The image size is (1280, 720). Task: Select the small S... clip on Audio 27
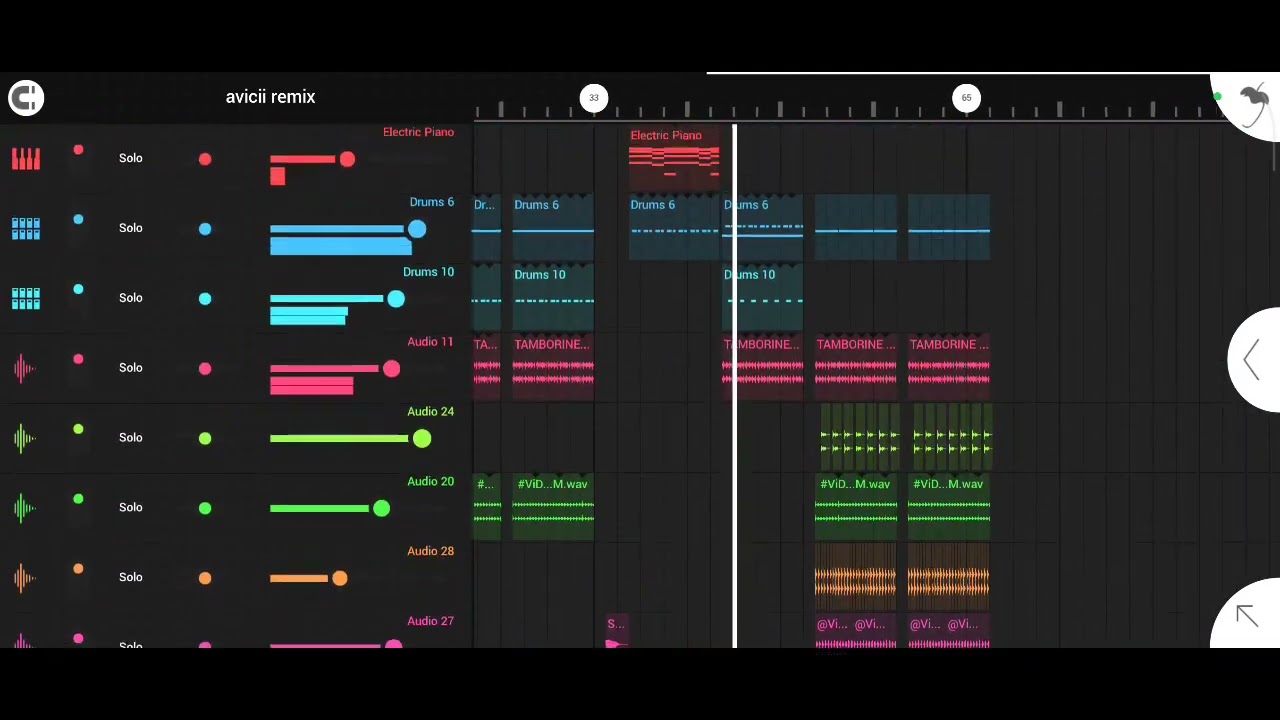616,632
